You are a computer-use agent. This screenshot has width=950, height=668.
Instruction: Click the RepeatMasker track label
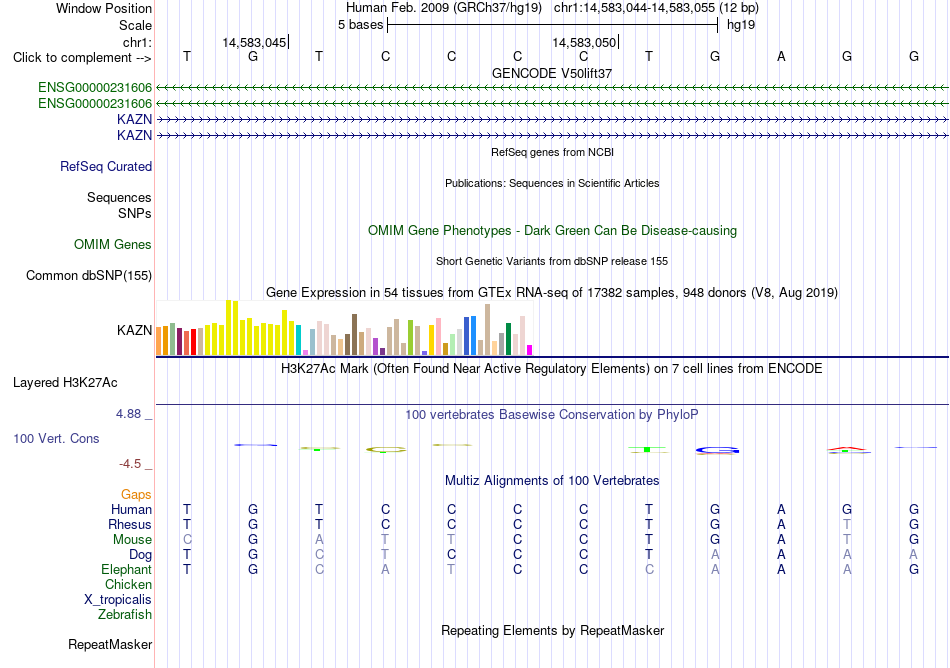click(110, 645)
